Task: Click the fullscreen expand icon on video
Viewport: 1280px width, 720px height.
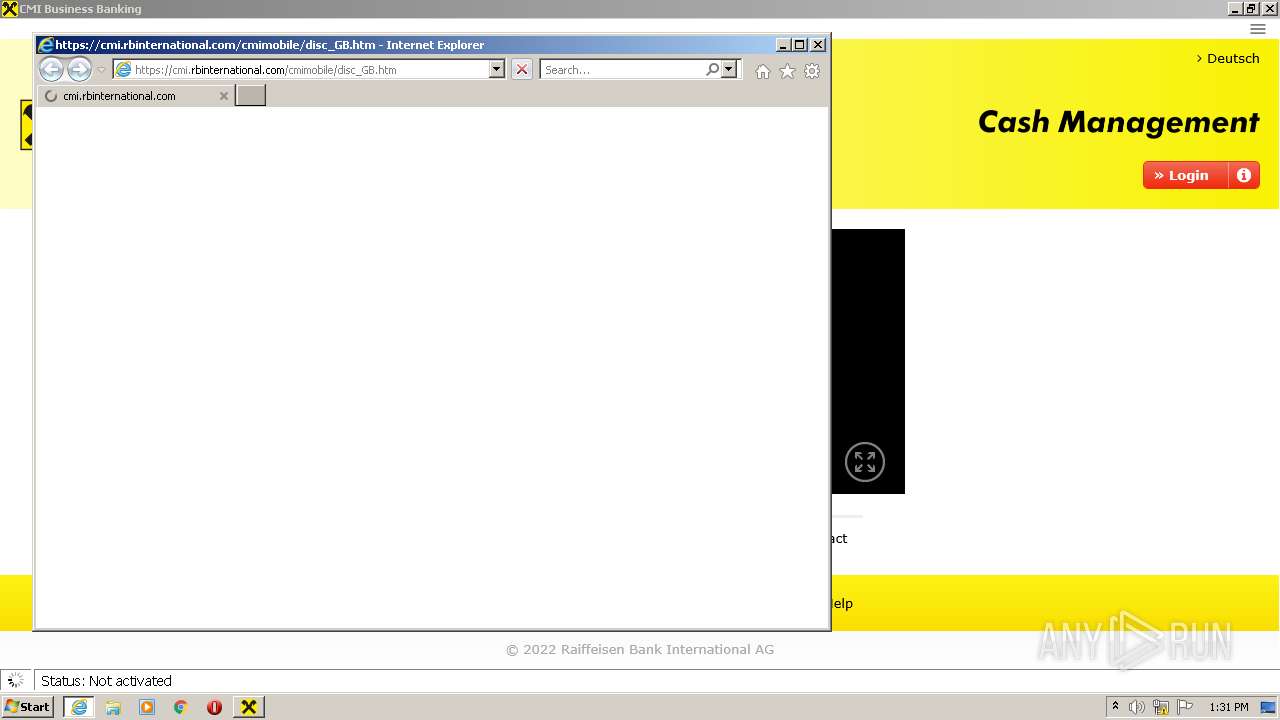Action: click(x=865, y=462)
